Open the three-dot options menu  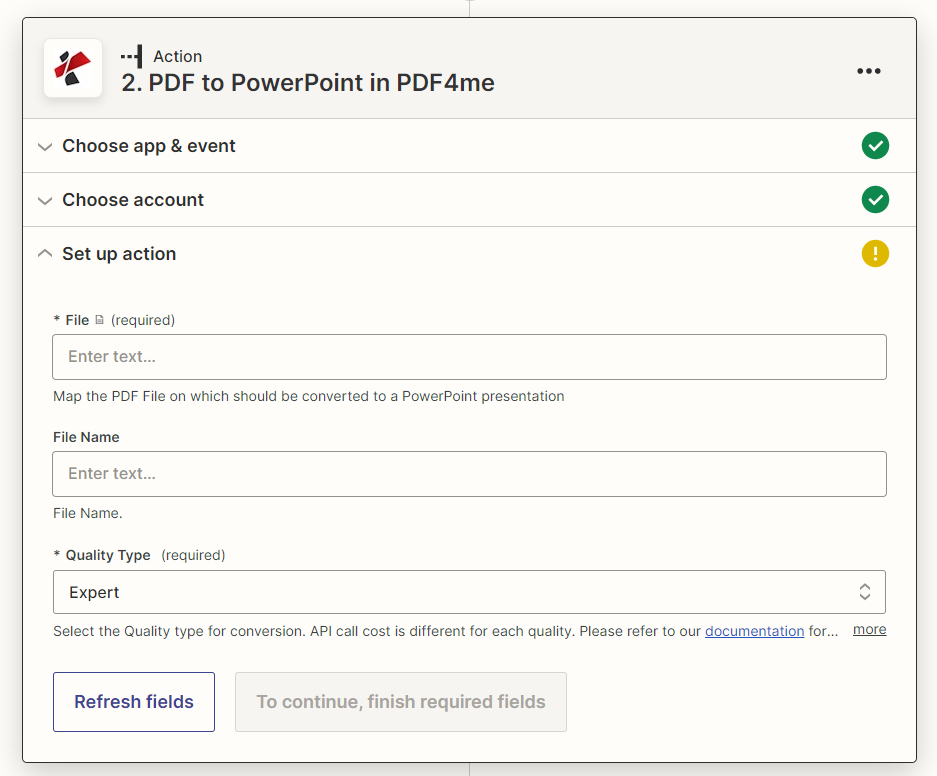click(868, 70)
